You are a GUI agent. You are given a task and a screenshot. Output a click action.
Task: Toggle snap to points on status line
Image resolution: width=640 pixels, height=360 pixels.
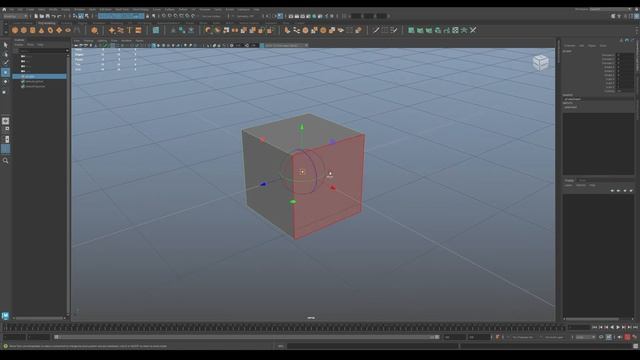[176, 16]
